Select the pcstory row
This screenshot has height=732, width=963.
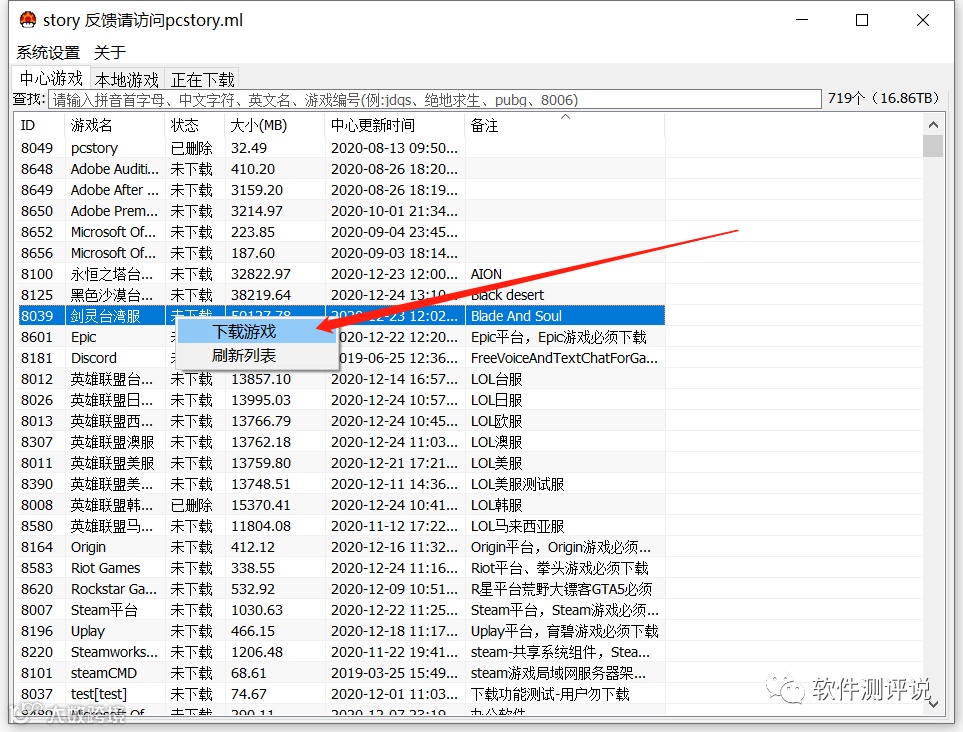[341, 148]
